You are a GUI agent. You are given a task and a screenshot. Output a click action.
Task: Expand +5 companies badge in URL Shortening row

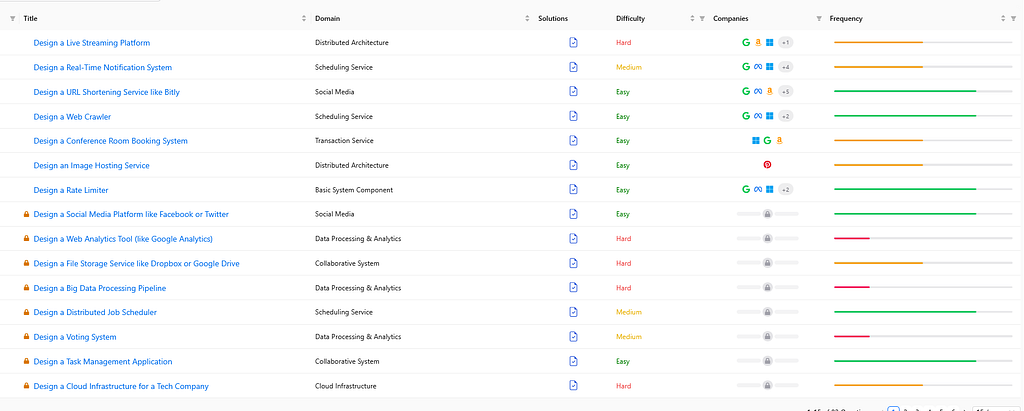click(x=786, y=91)
